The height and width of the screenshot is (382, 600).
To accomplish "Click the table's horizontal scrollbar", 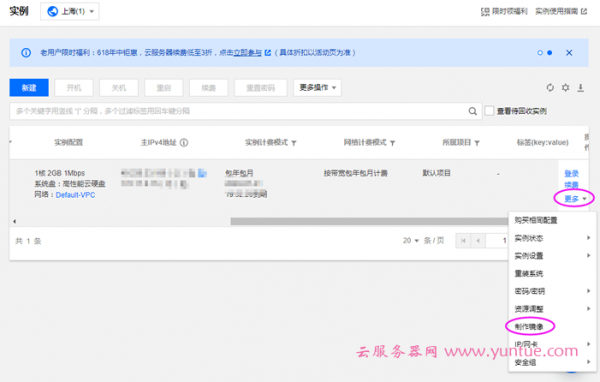I will (x=369, y=221).
